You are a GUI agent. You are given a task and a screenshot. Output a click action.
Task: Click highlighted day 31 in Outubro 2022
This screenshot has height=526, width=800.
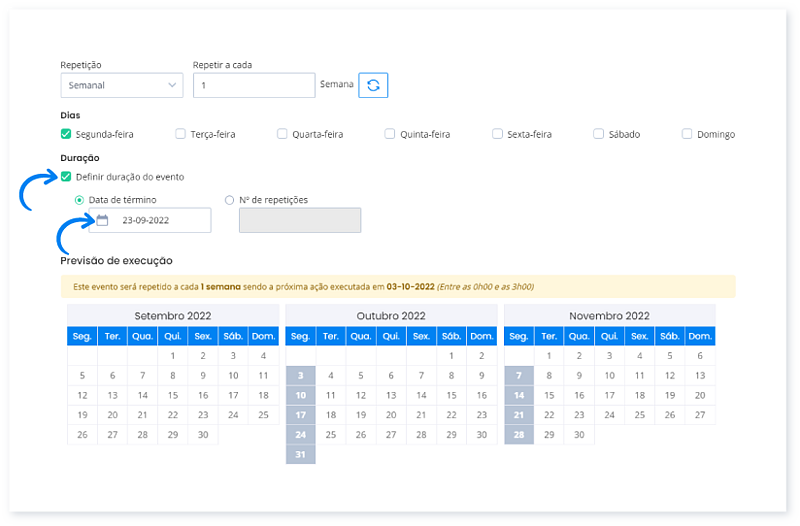(301, 455)
